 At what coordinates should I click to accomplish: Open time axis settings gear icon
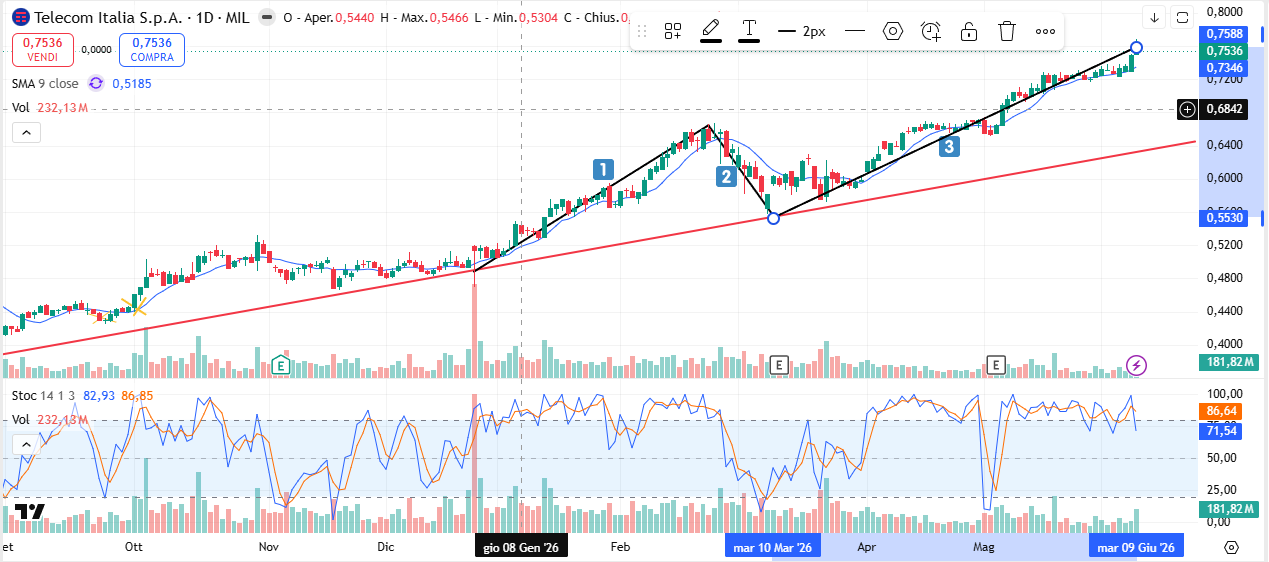click(x=1232, y=547)
